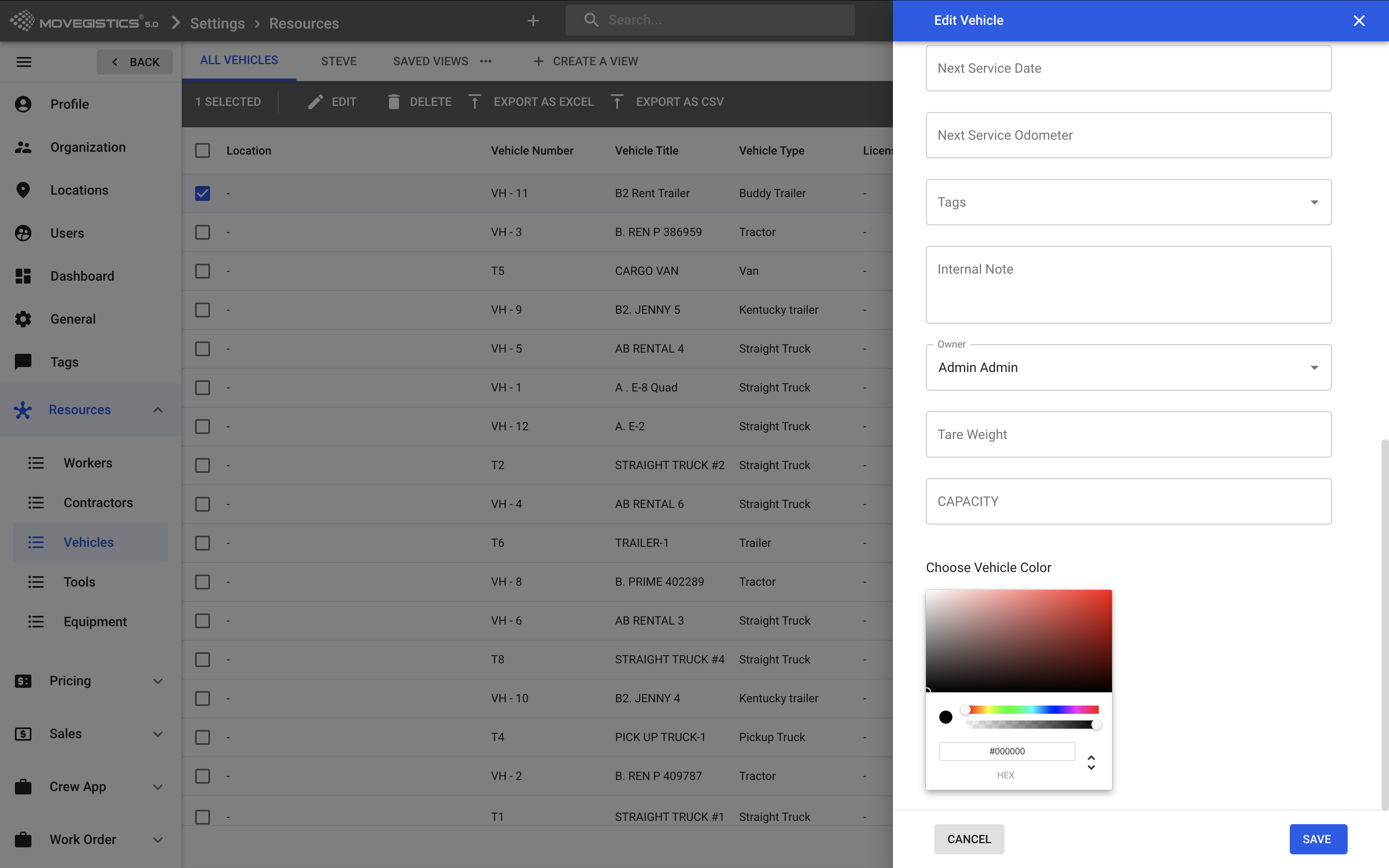Open Locations via pin icon
This screenshot has height=868, width=1389.
(x=23, y=190)
